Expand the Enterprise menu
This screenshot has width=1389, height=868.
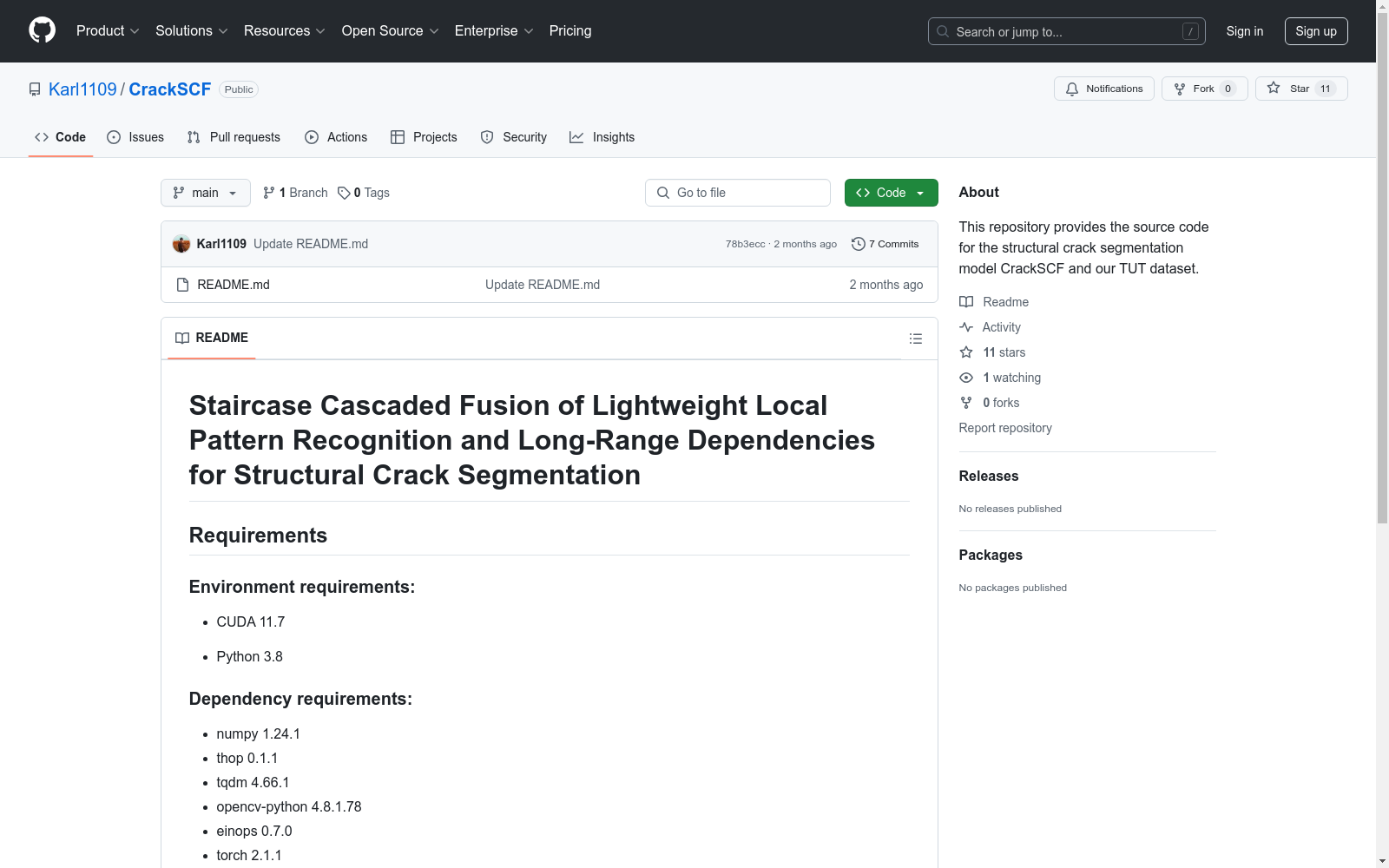tap(494, 30)
